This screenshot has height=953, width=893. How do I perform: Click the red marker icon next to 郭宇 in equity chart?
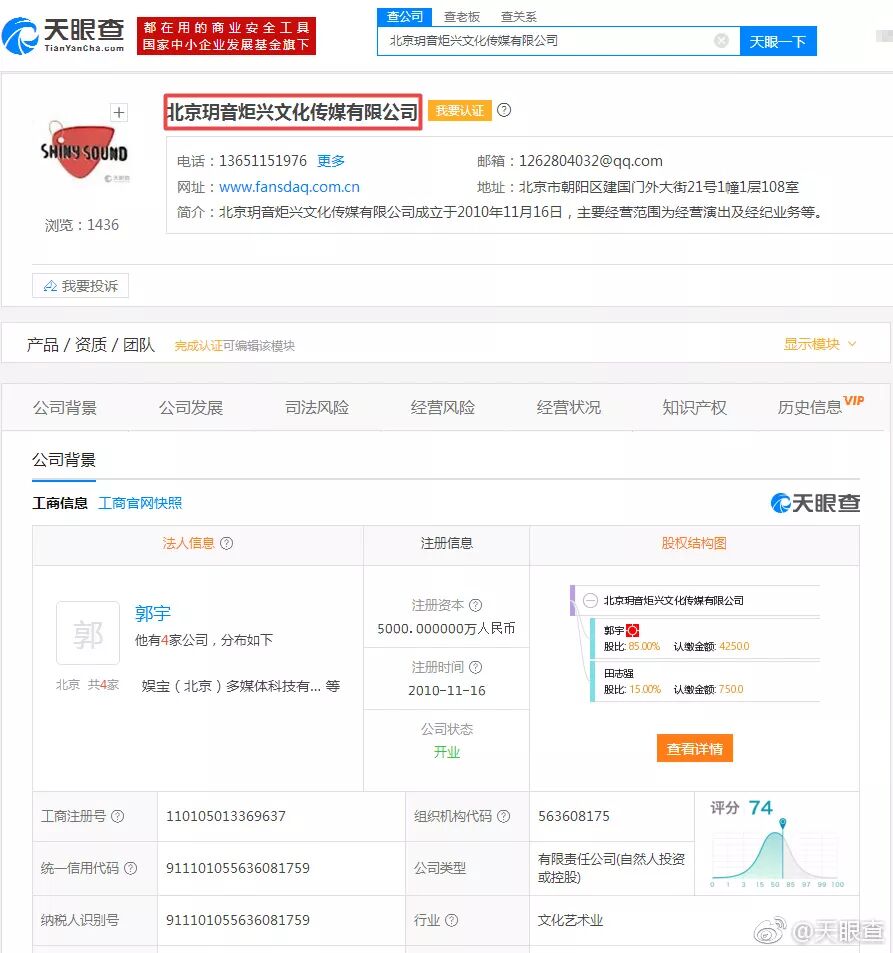[633, 630]
